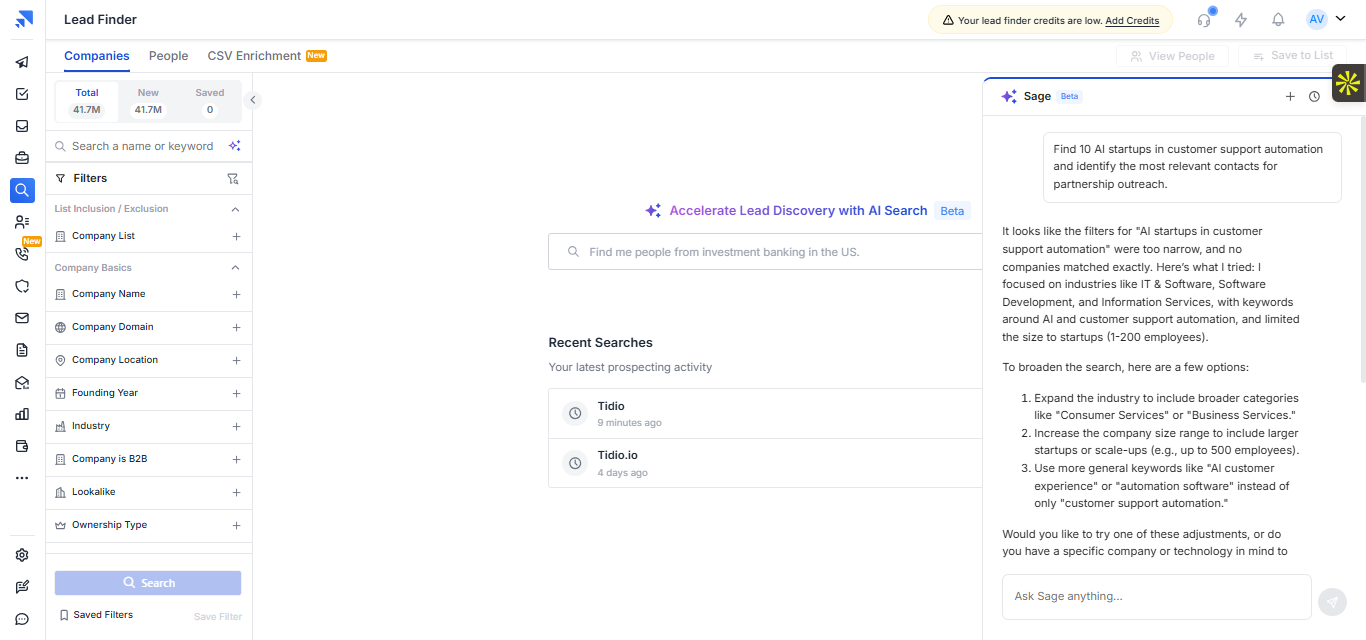Open the recent search Tidio.io
This screenshot has width=1366, height=640.
tap(765, 462)
